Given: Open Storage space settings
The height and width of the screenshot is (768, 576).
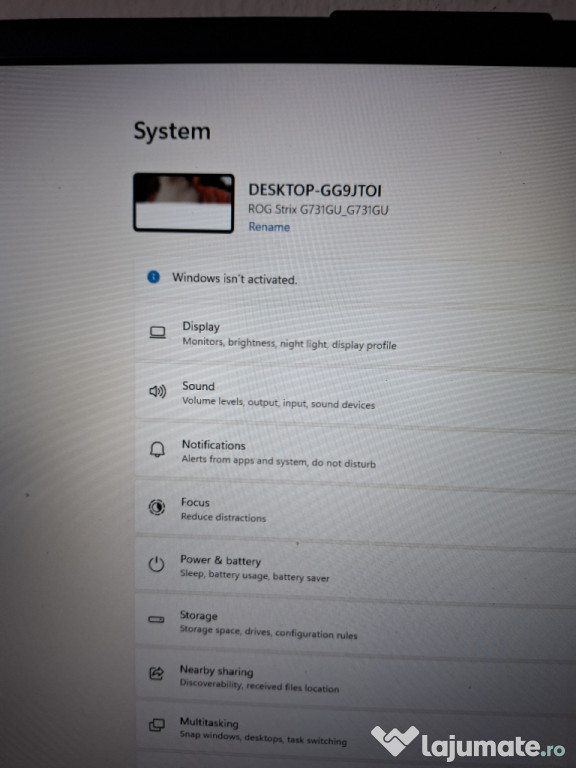Looking at the screenshot, I should tap(355, 623).
